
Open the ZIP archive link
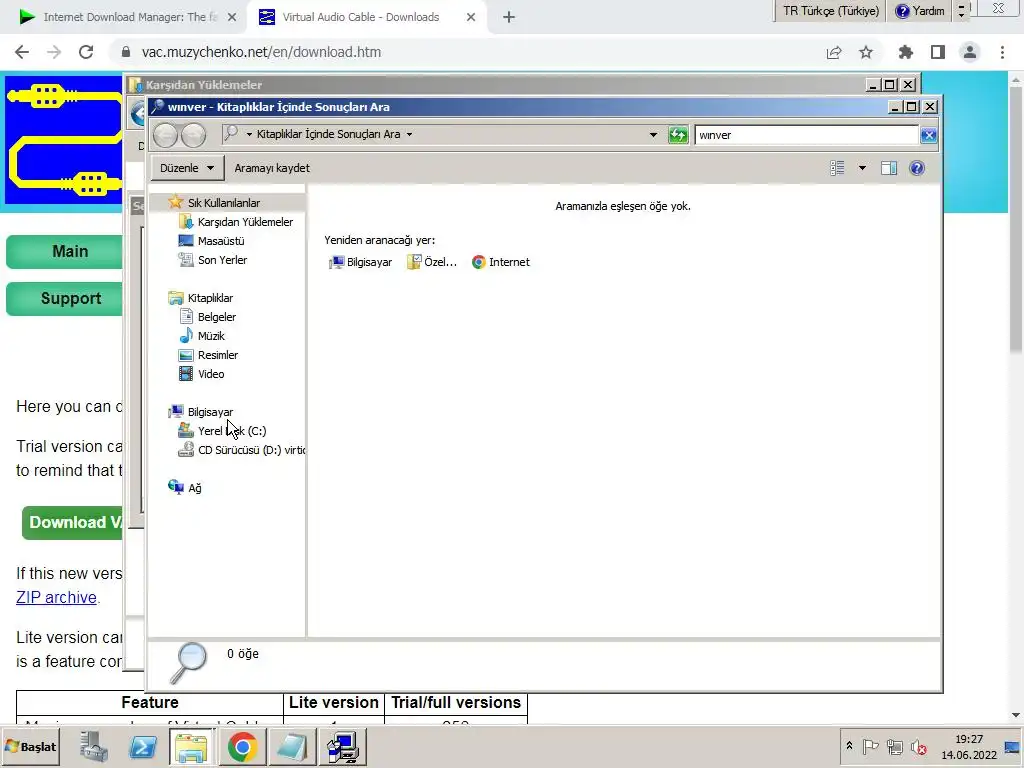coord(56,597)
